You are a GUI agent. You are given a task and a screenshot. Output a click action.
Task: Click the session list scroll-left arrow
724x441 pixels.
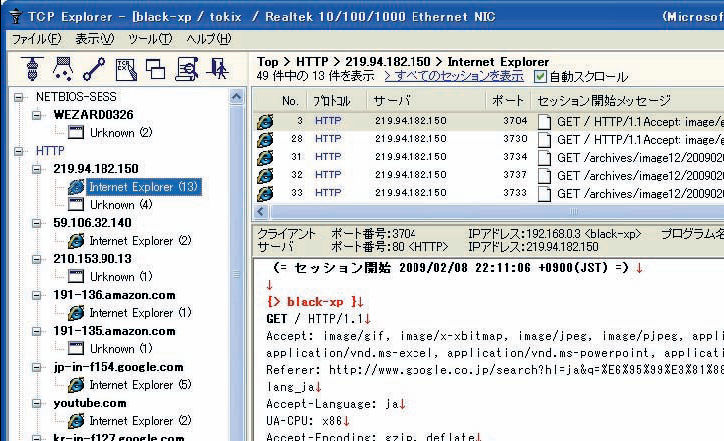click(x=261, y=212)
